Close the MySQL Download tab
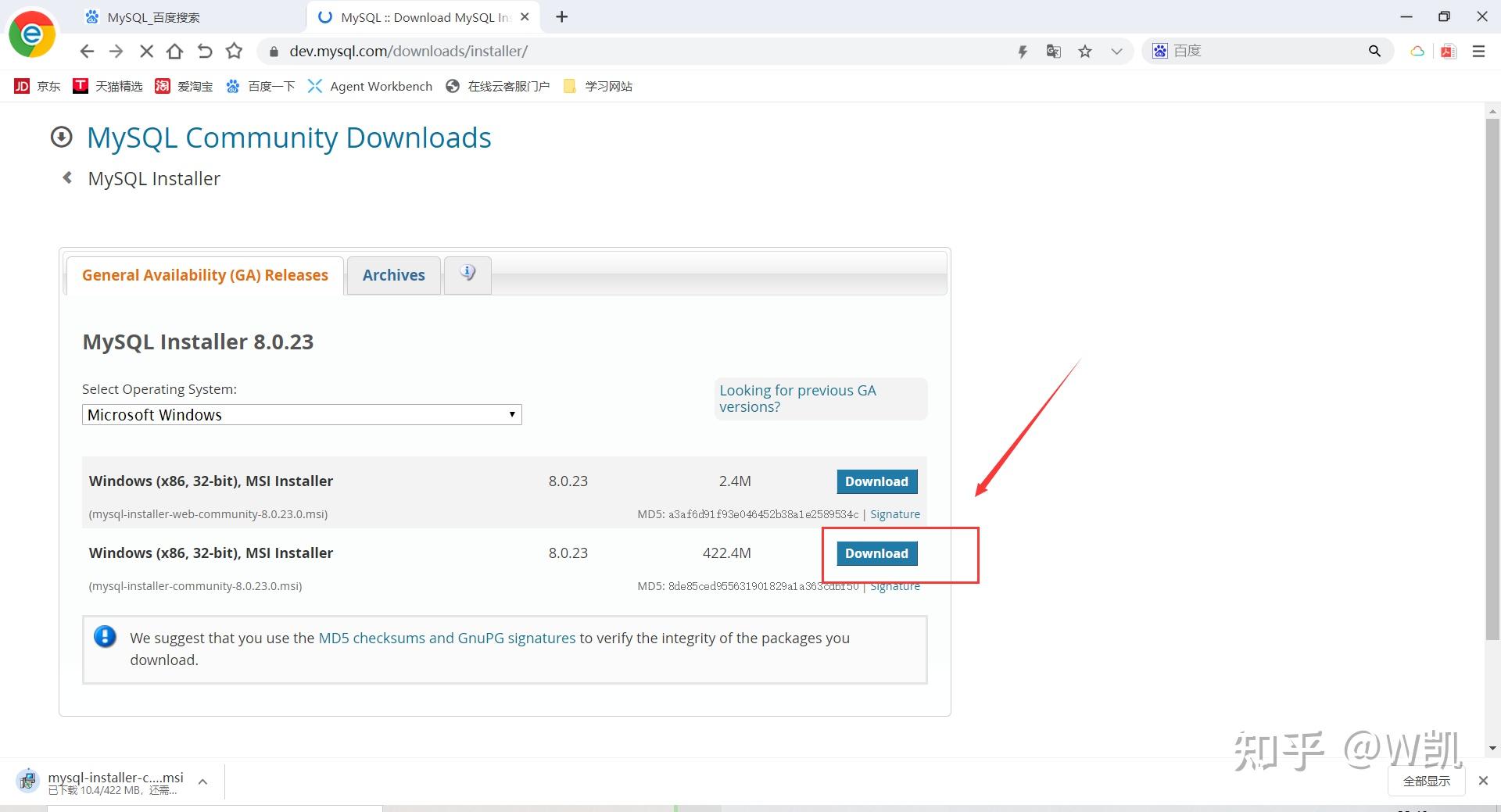The height and width of the screenshot is (812, 1501). 525,16
